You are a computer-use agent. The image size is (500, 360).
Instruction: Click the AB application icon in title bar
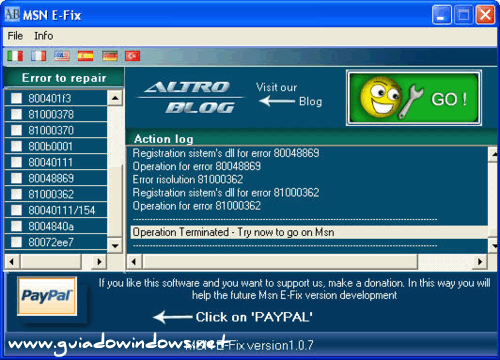(12, 14)
